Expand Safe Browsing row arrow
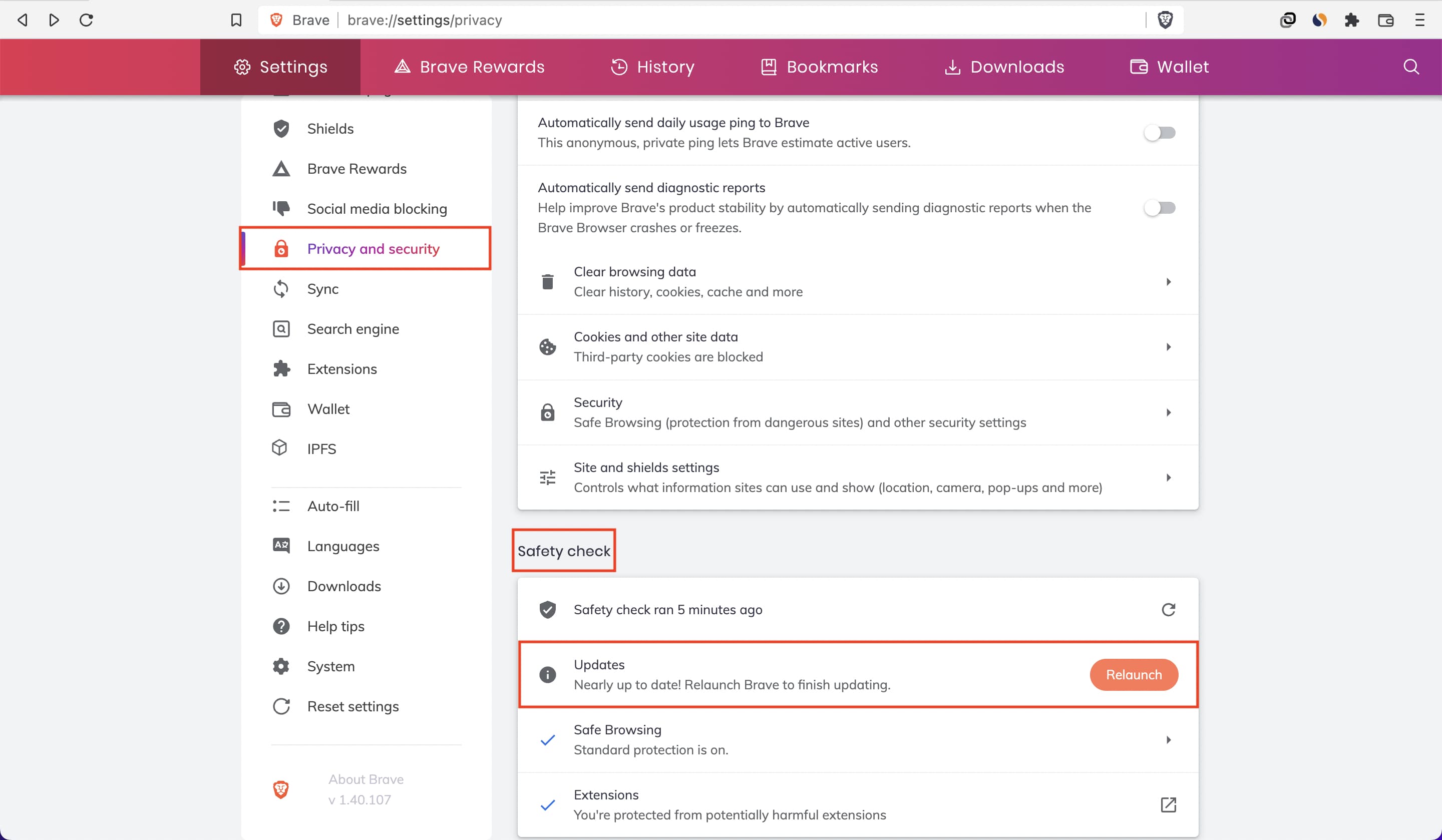 pos(1169,740)
